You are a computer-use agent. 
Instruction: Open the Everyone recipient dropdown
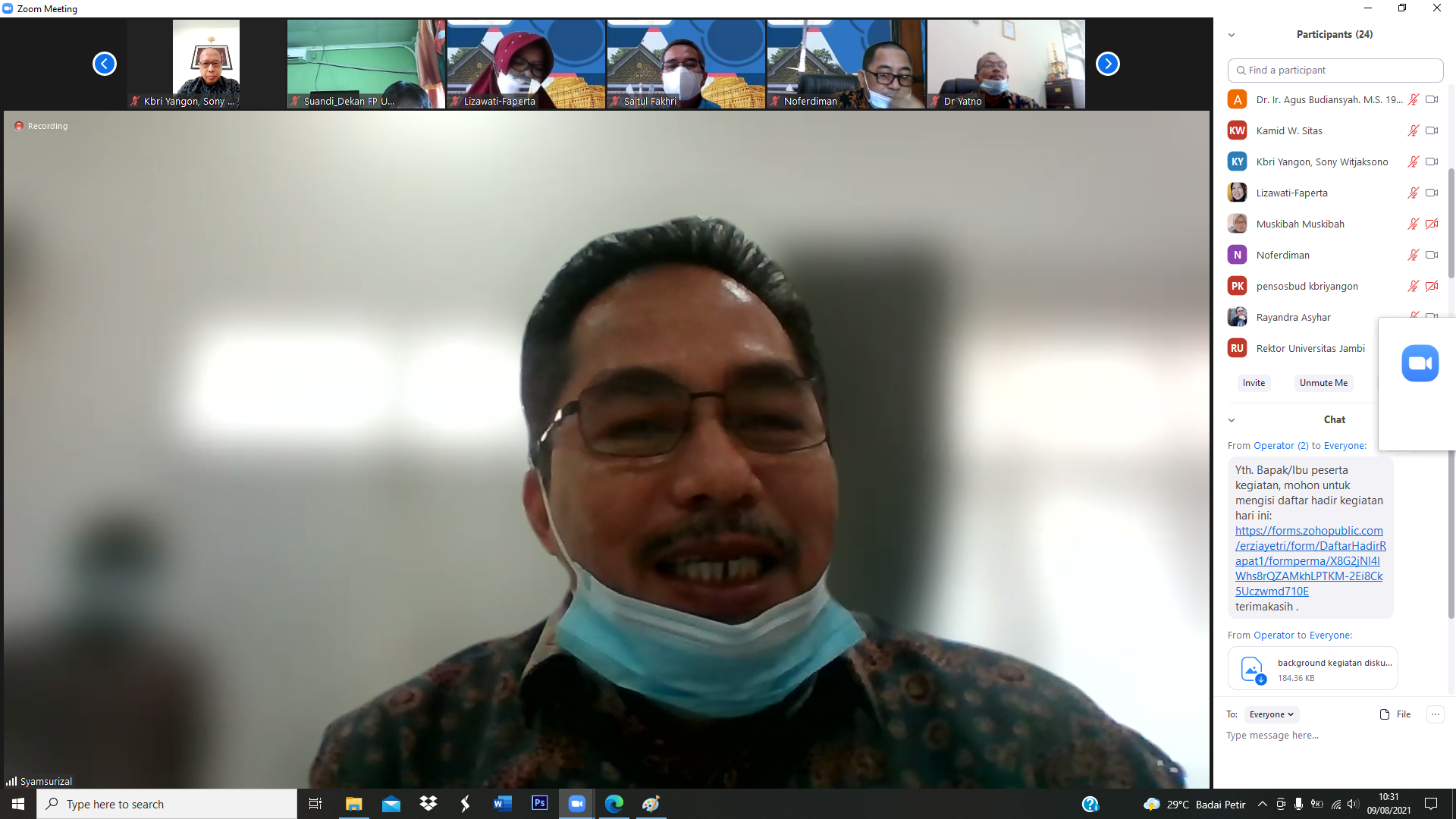tap(1272, 714)
